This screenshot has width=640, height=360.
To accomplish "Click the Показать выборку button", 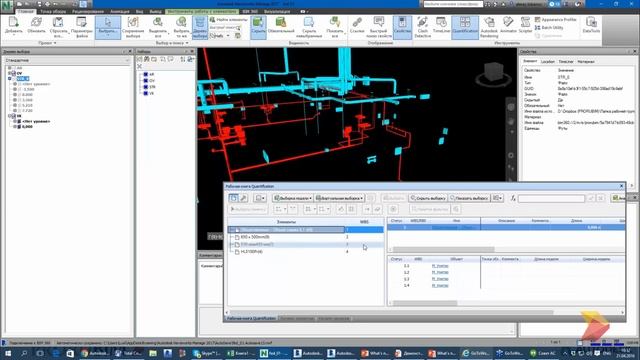I will click(x=469, y=198).
